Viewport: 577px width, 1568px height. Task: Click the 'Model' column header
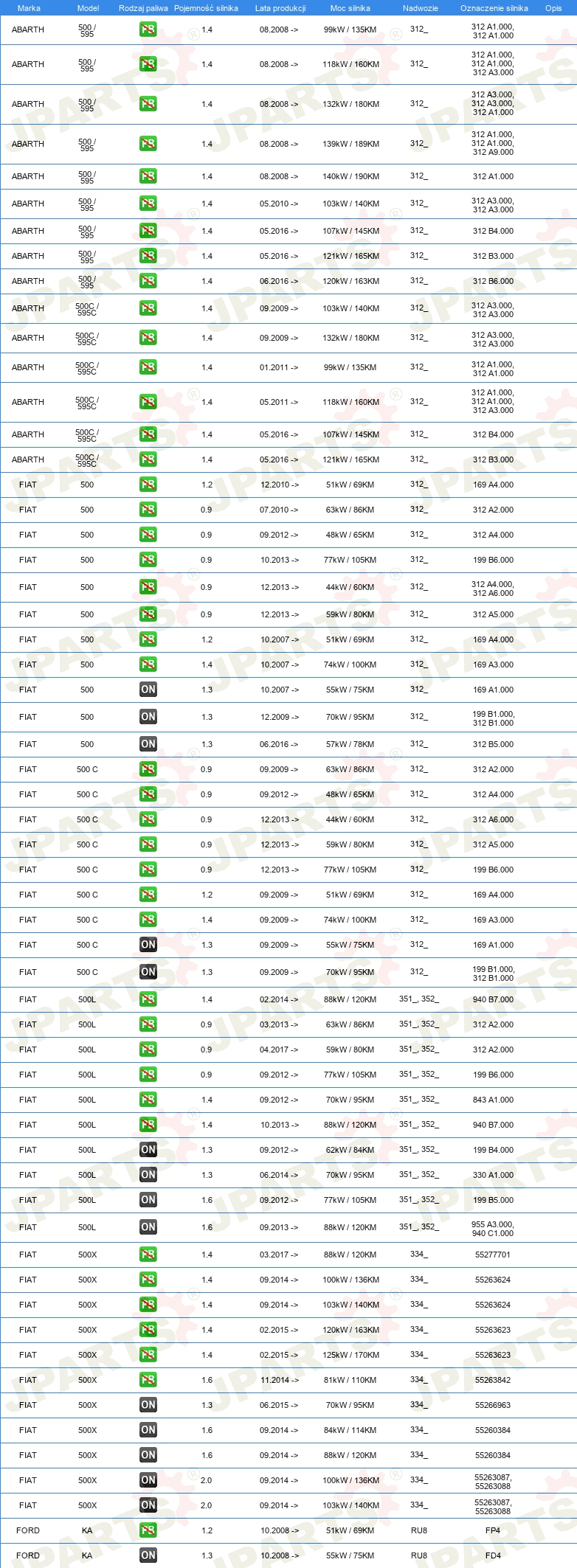(x=89, y=8)
